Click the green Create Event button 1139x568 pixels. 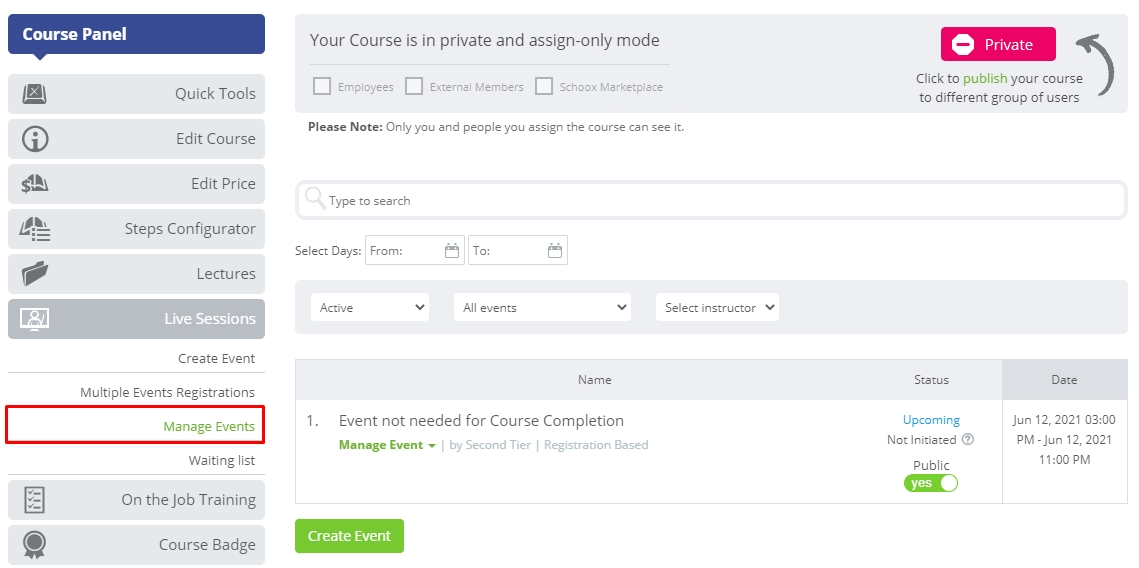(x=349, y=536)
